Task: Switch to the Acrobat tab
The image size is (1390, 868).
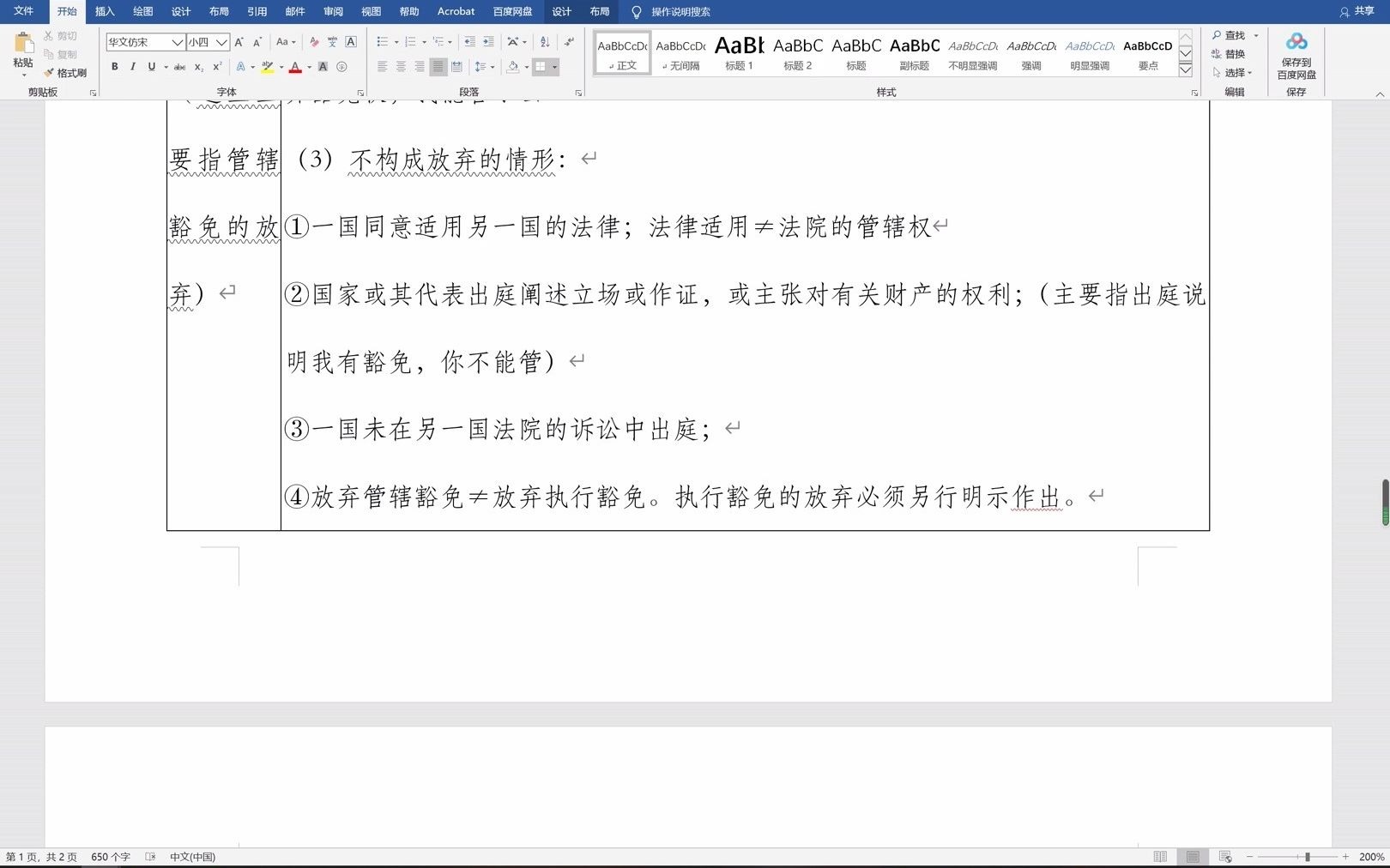Action: tap(456, 11)
